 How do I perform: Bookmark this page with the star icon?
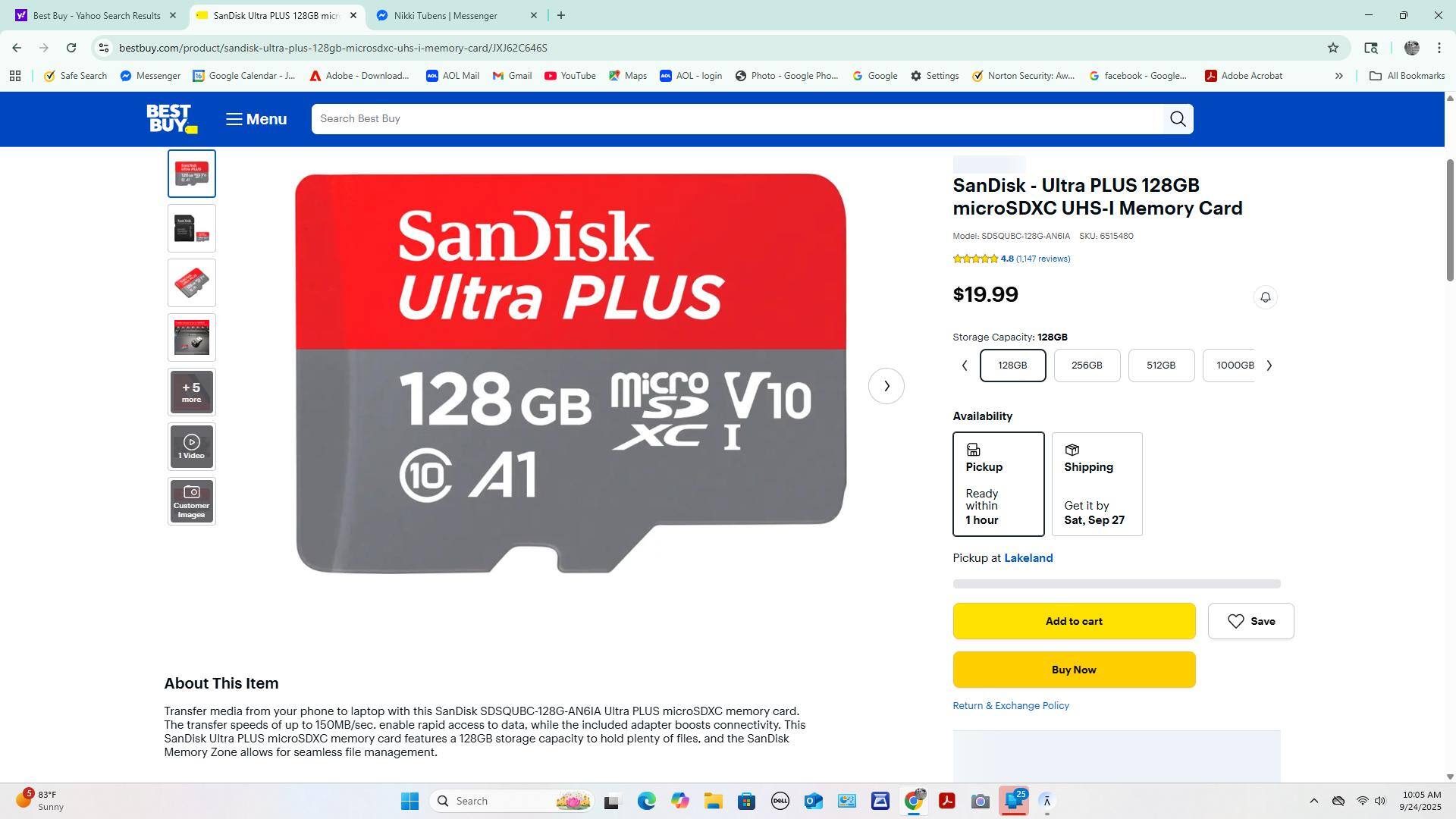(1333, 48)
